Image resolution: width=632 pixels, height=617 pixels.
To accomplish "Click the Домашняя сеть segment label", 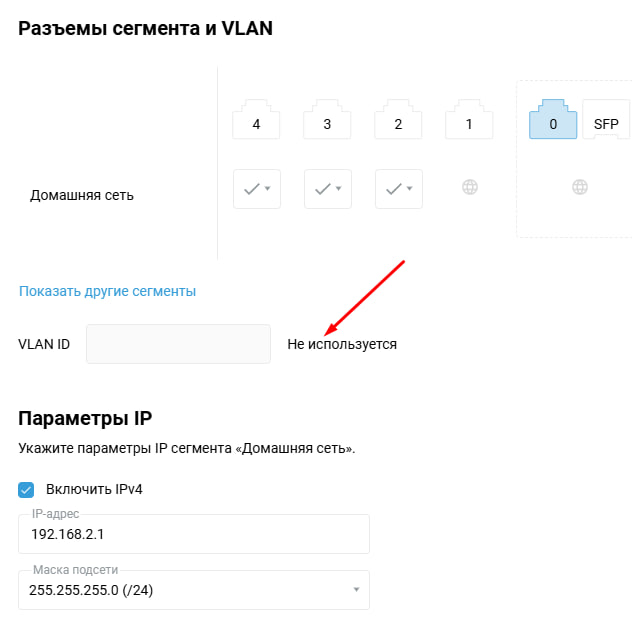I will click(82, 195).
